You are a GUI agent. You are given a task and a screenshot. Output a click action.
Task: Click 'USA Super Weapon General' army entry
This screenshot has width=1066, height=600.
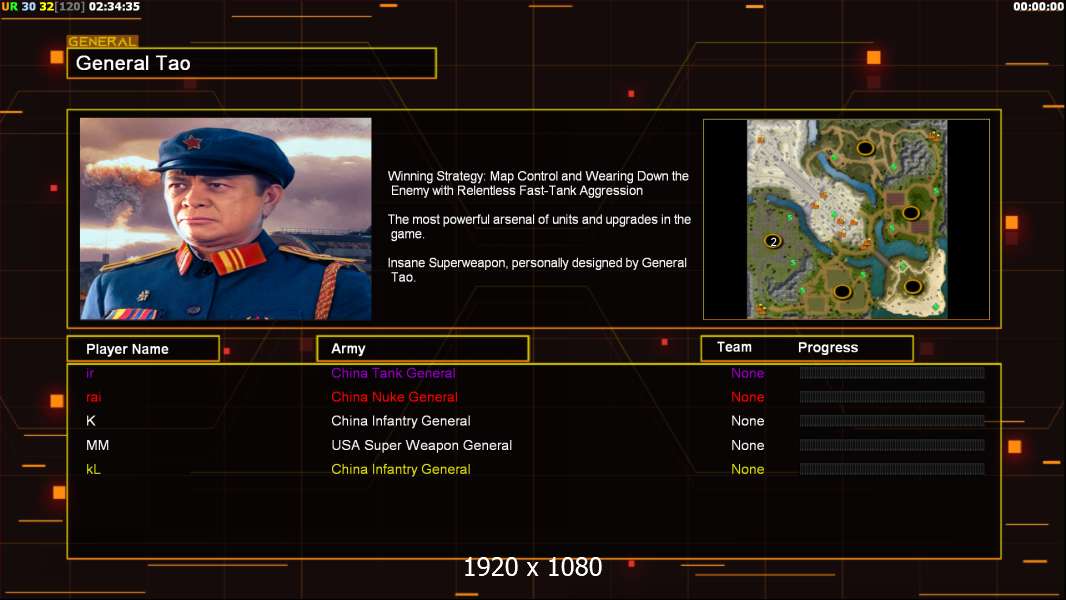click(422, 445)
